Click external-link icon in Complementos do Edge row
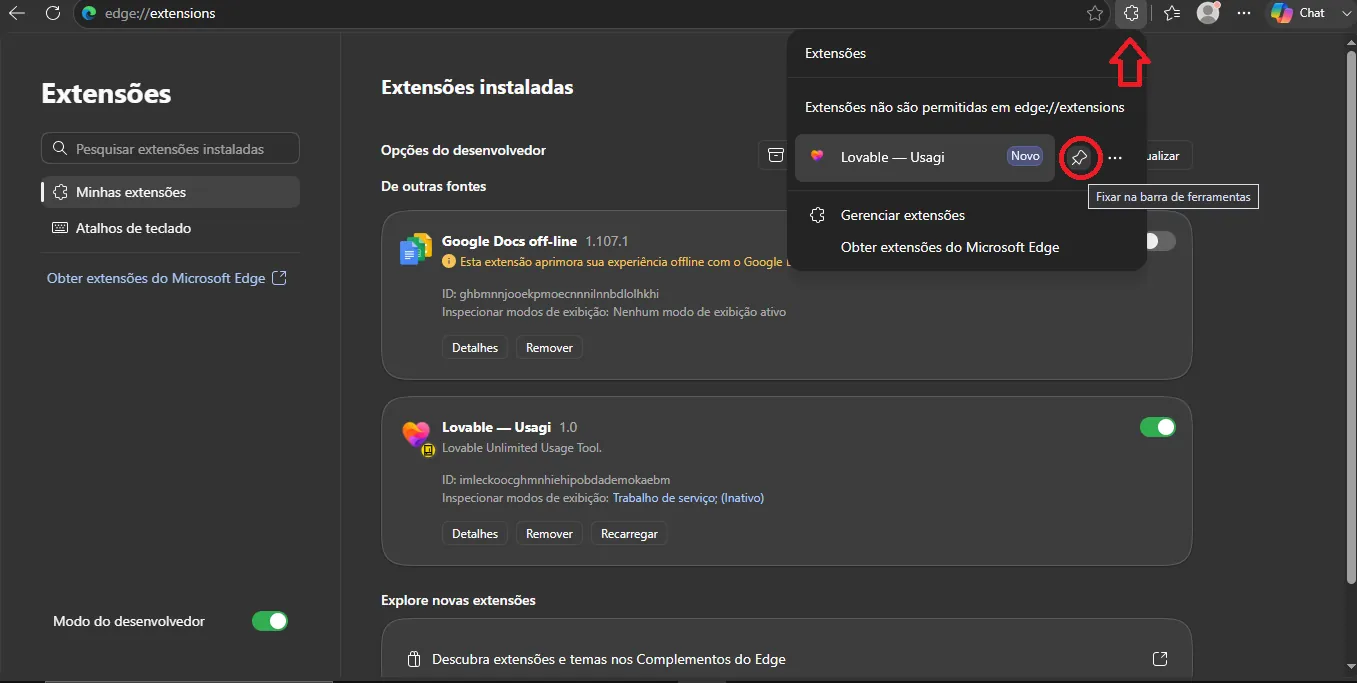 point(1160,659)
